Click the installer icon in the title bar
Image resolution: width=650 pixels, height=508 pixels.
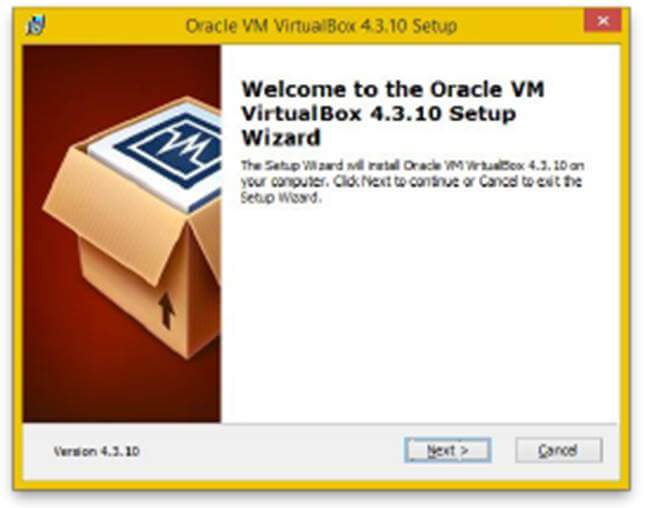pos(36,25)
